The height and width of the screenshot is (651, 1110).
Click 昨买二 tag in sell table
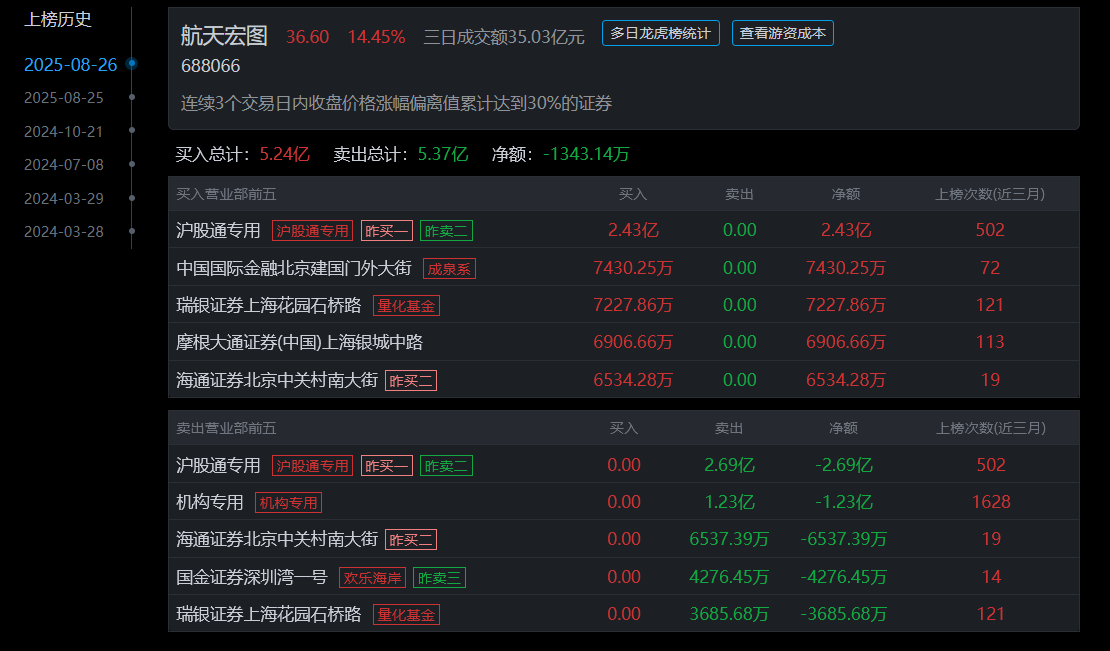(411, 539)
